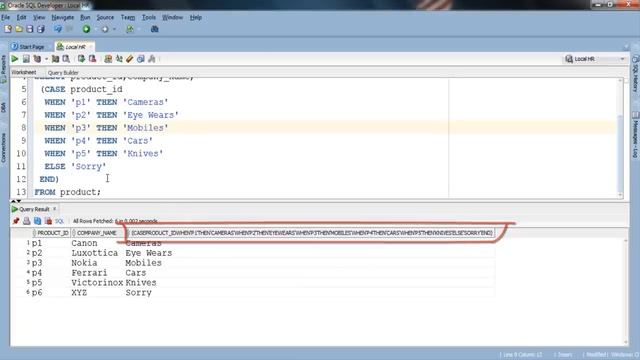Open the Window menu

[172, 18]
